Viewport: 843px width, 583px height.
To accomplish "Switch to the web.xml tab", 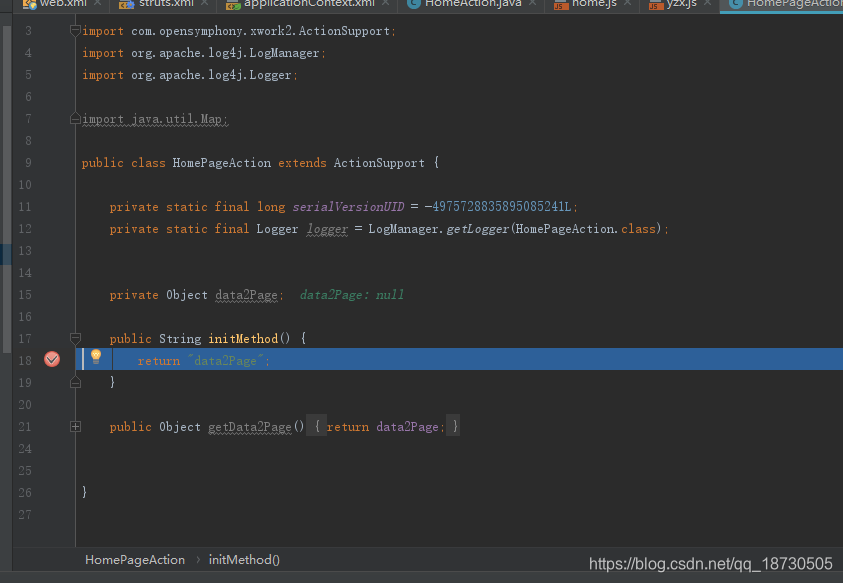I will (x=63, y=4).
